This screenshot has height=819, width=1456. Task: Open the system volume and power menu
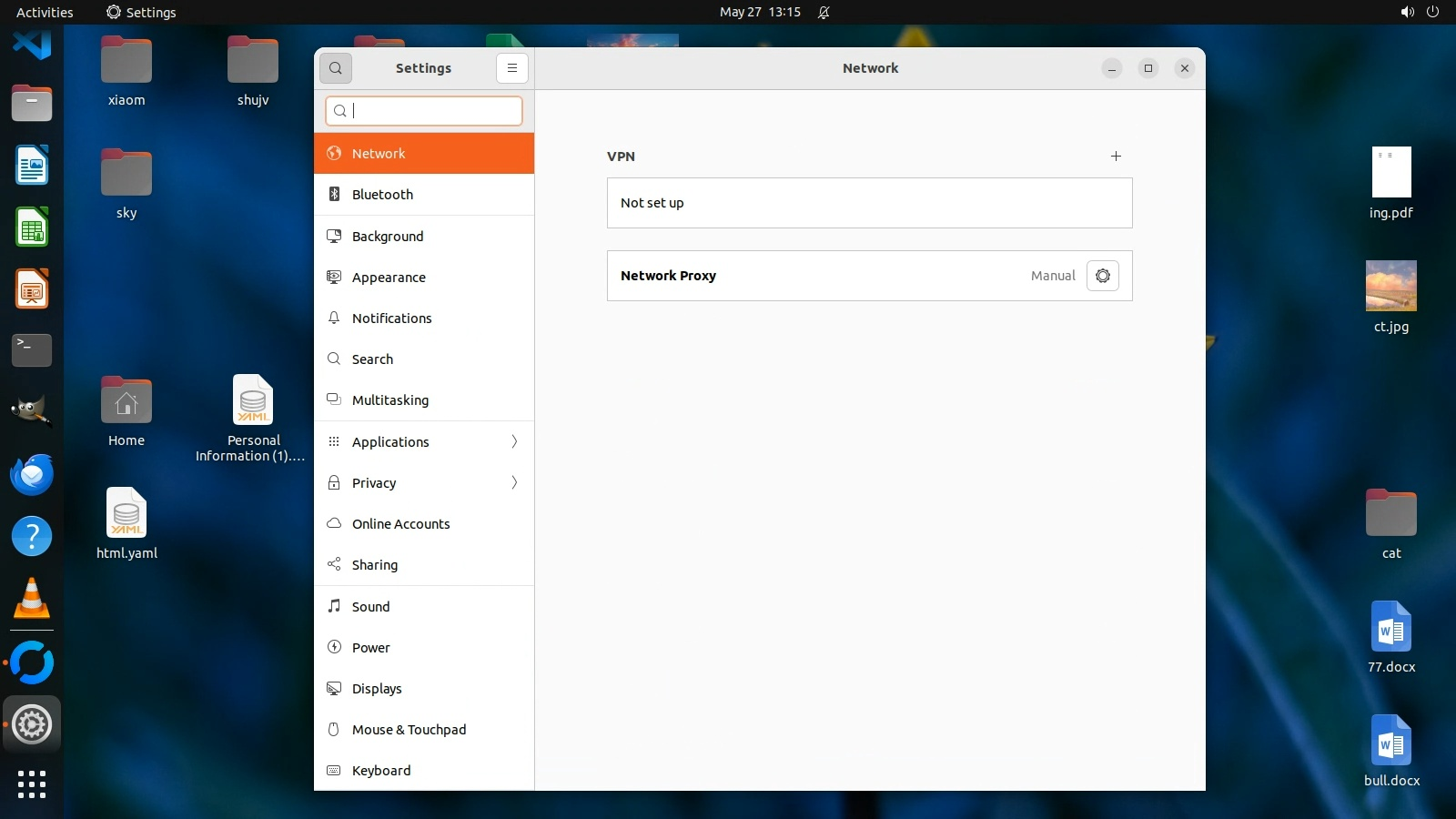(x=1420, y=12)
